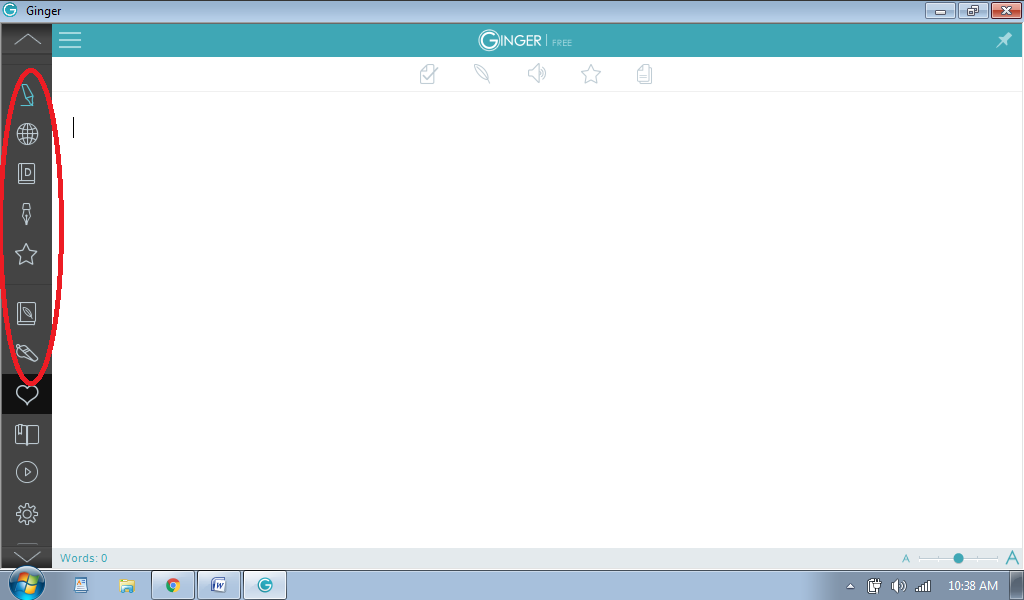The image size is (1024, 600).
Task: Open the Favorites star in top toolbar
Action: [x=590, y=73]
